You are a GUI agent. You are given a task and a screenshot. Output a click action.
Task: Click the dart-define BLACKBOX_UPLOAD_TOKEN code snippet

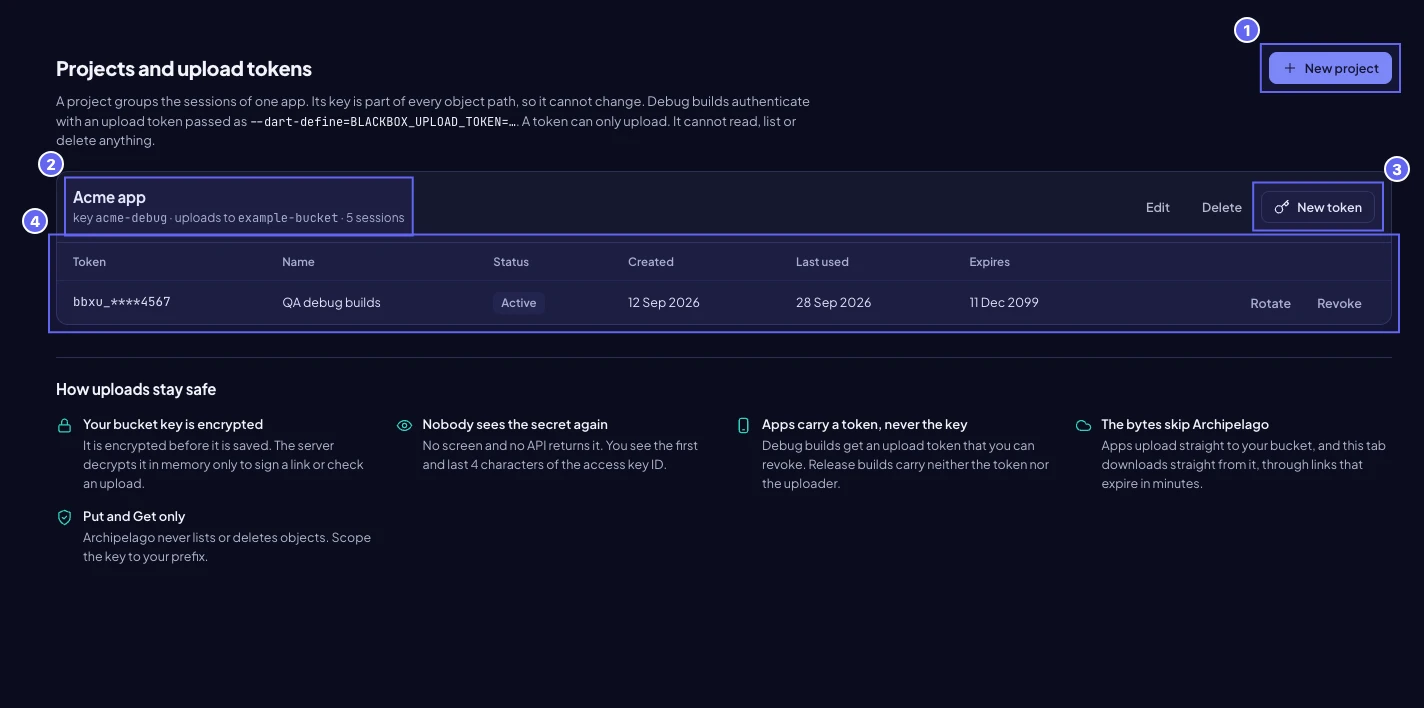tap(383, 121)
